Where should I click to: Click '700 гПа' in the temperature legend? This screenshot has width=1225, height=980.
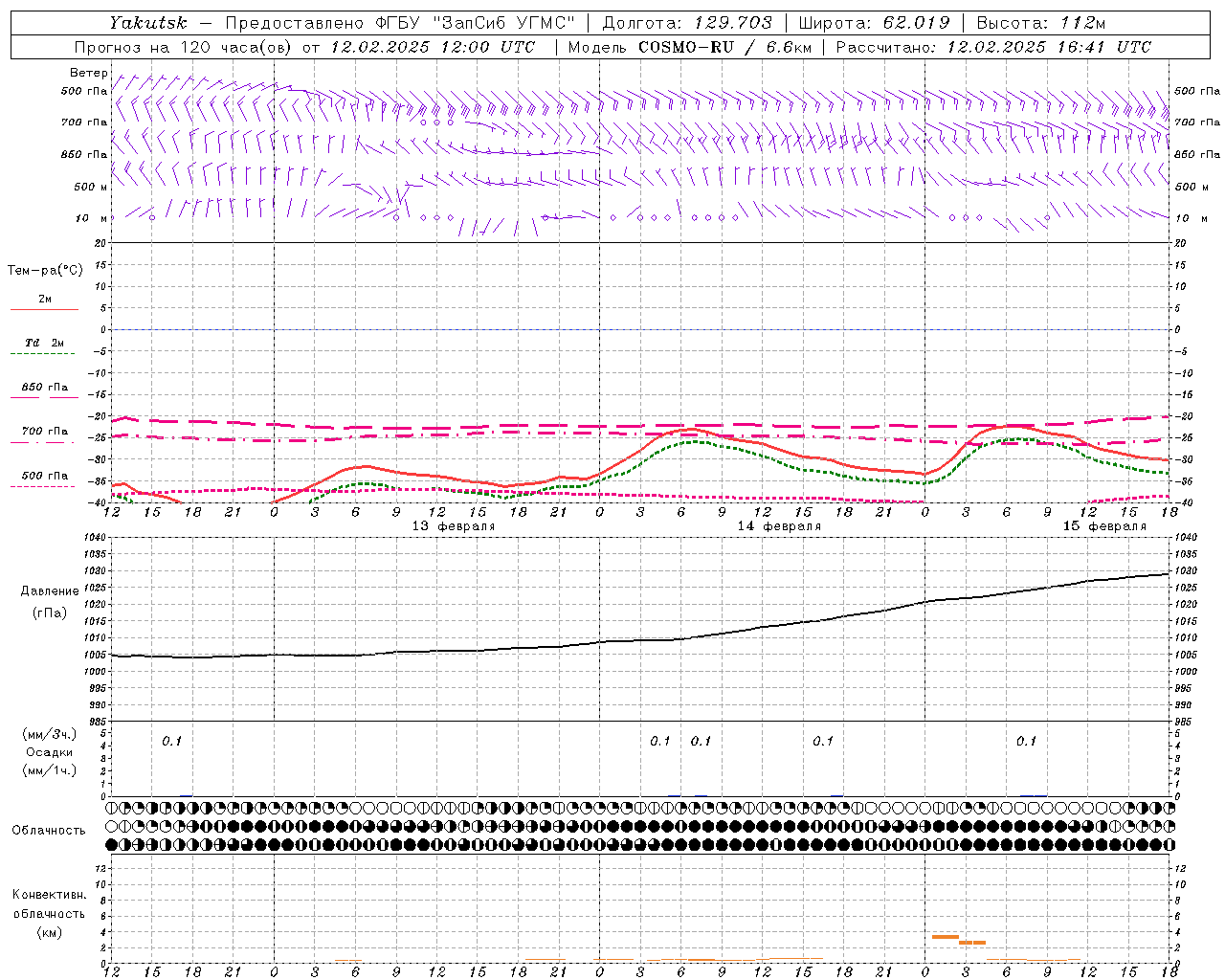point(44,431)
